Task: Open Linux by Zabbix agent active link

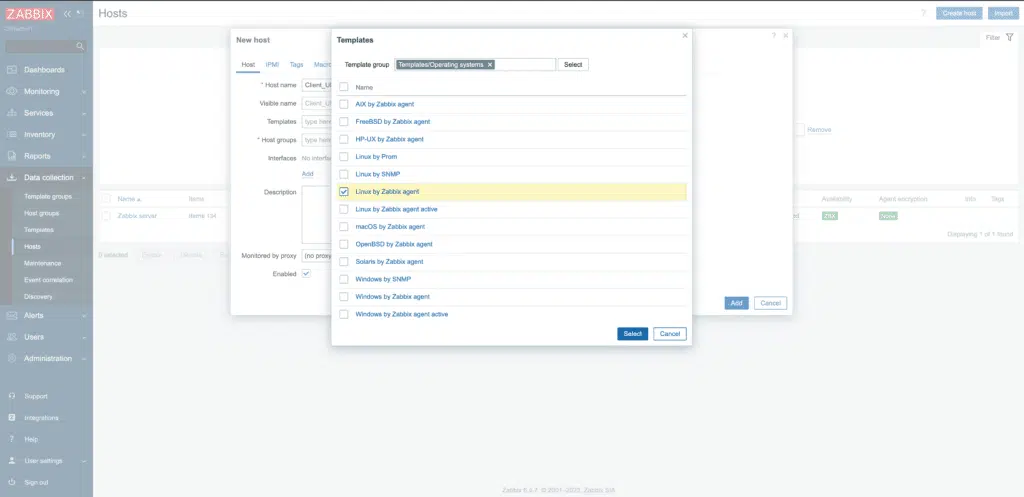Action: click(x=396, y=209)
